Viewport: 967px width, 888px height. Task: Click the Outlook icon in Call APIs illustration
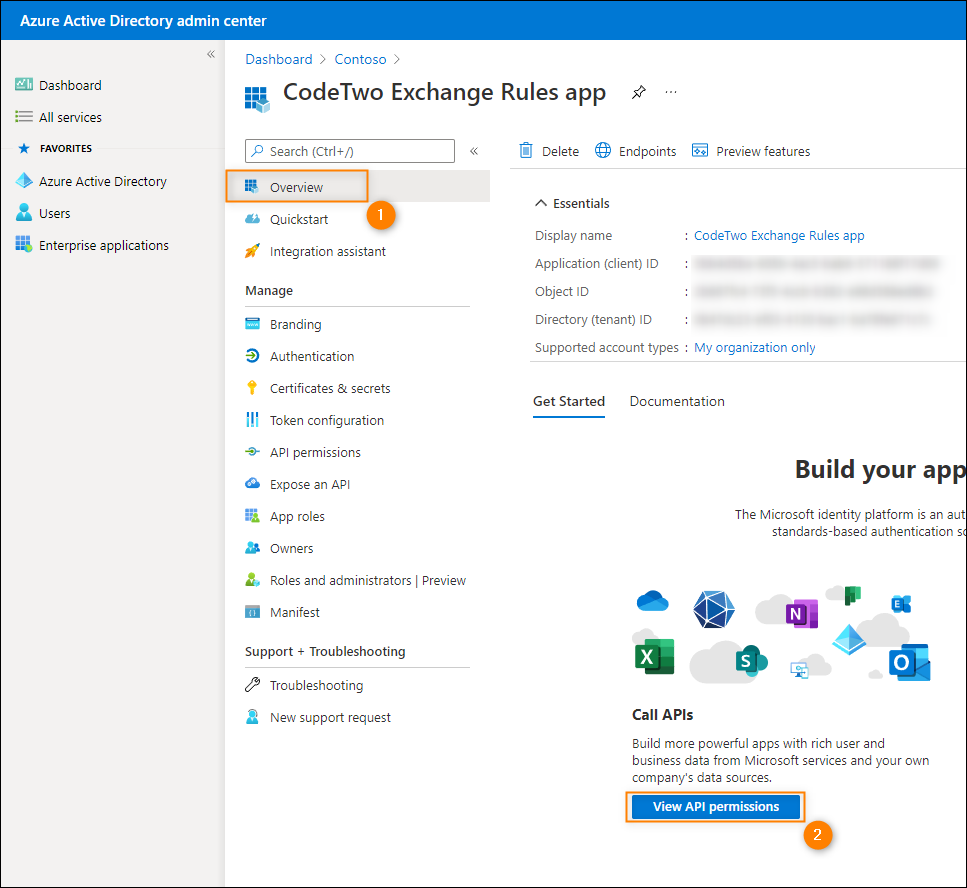click(x=909, y=663)
